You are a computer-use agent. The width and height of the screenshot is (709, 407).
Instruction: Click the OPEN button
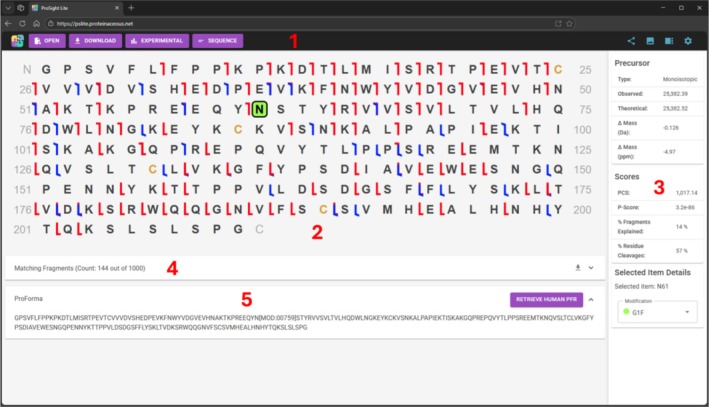(x=47, y=41)
